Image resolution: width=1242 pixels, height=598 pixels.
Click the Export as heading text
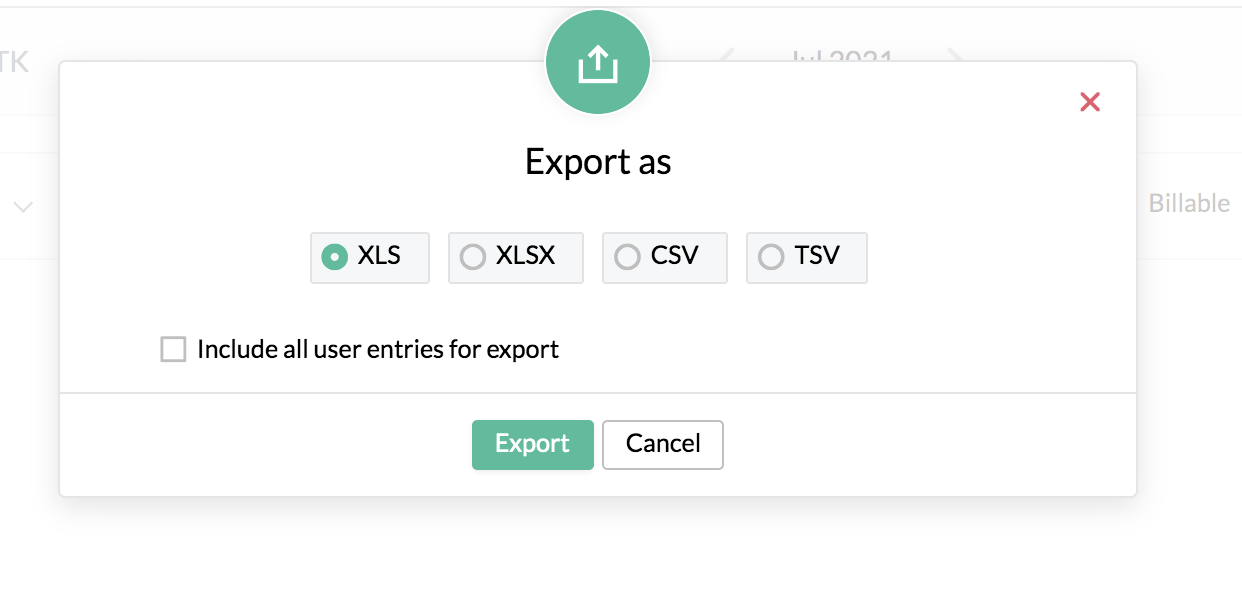[598, 162]
